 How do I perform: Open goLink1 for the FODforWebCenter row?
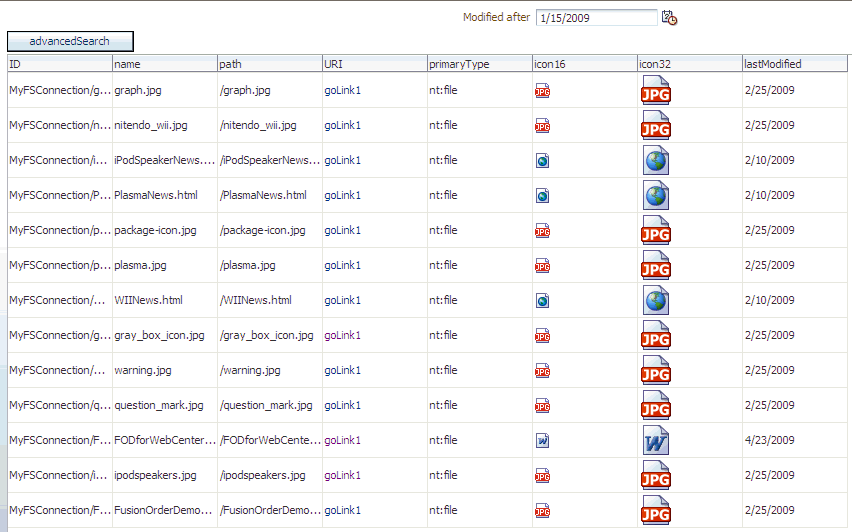tap(342, 440)
